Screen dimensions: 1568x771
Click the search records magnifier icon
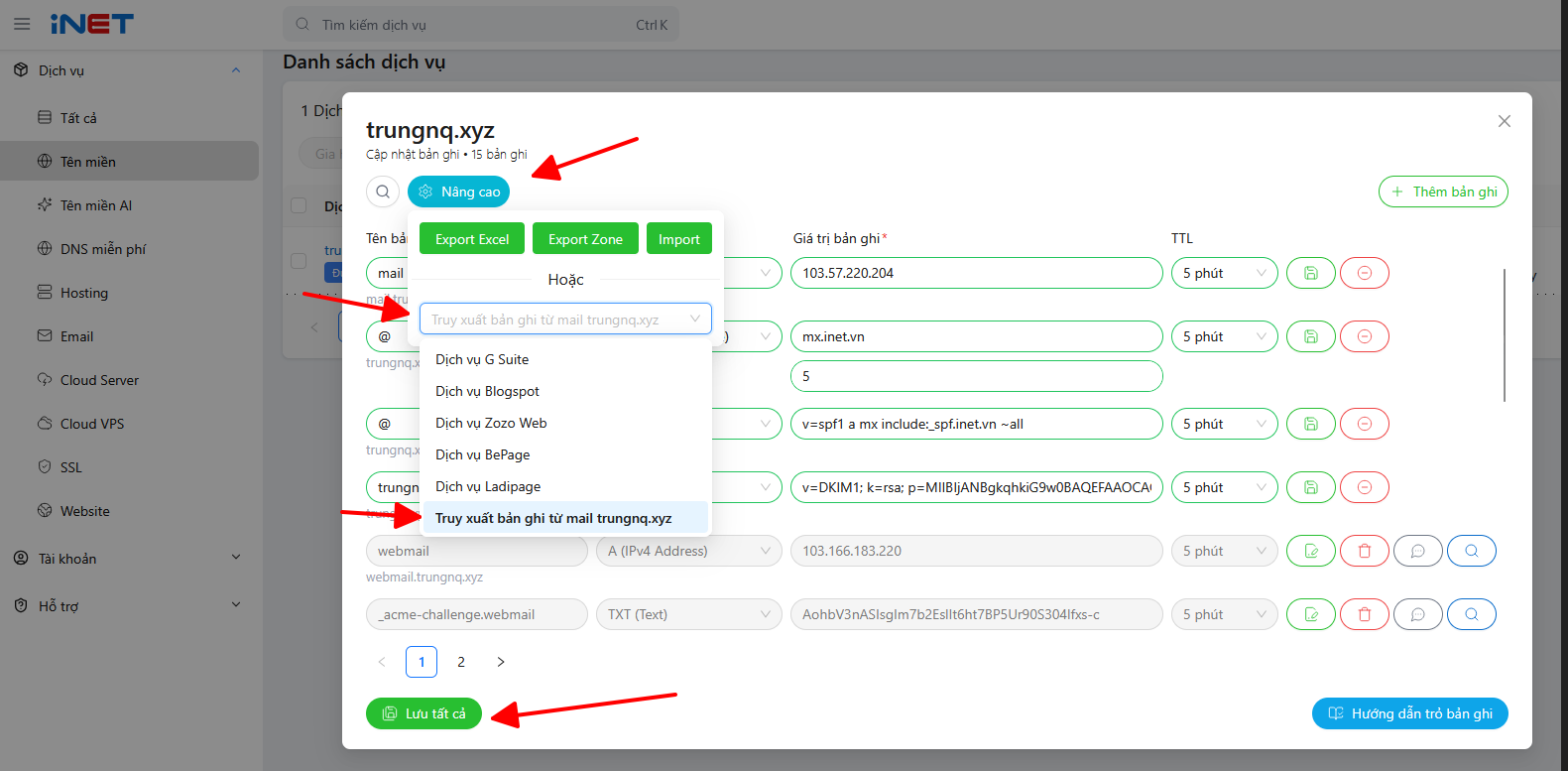pos(383,192)
